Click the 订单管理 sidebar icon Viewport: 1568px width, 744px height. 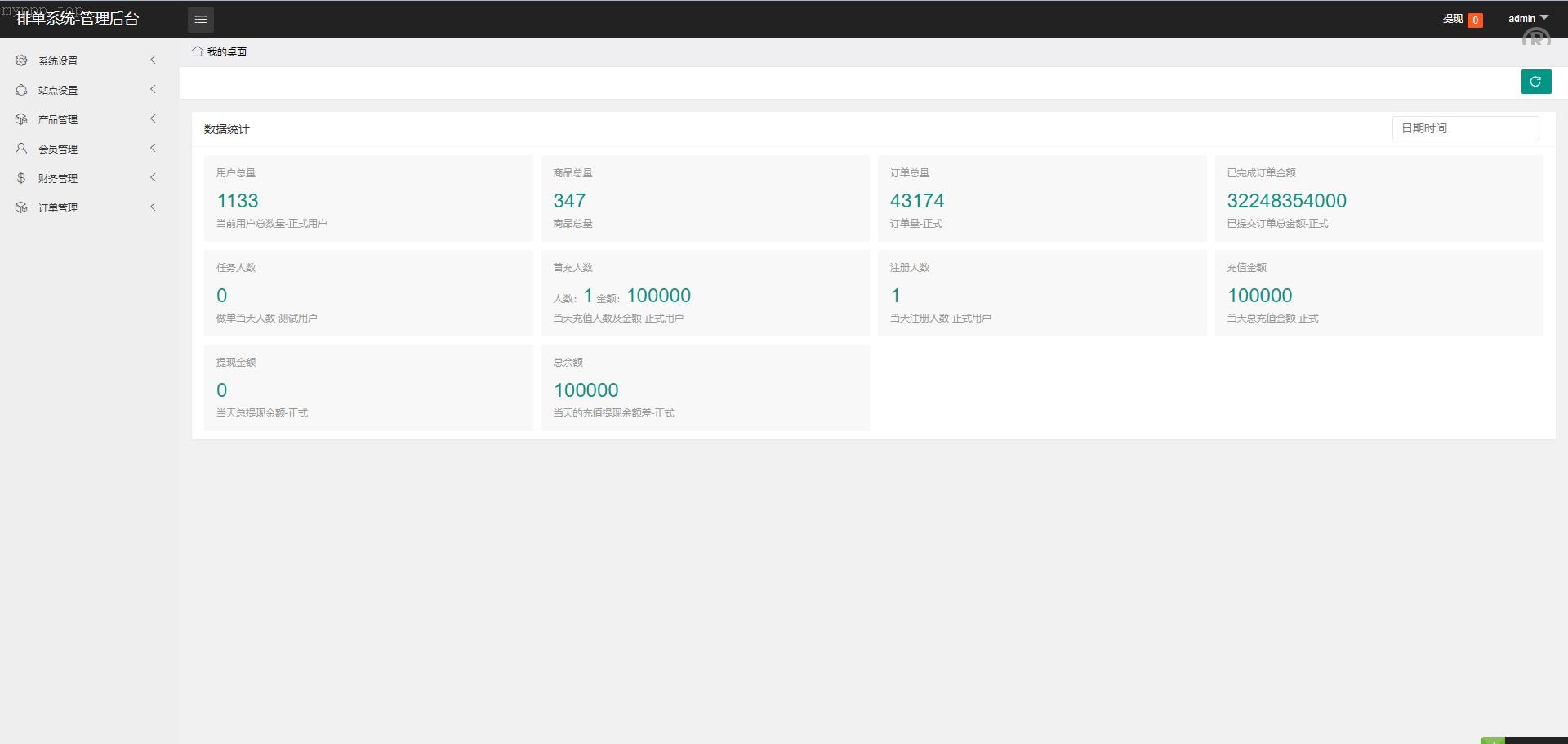coord(21,207)
